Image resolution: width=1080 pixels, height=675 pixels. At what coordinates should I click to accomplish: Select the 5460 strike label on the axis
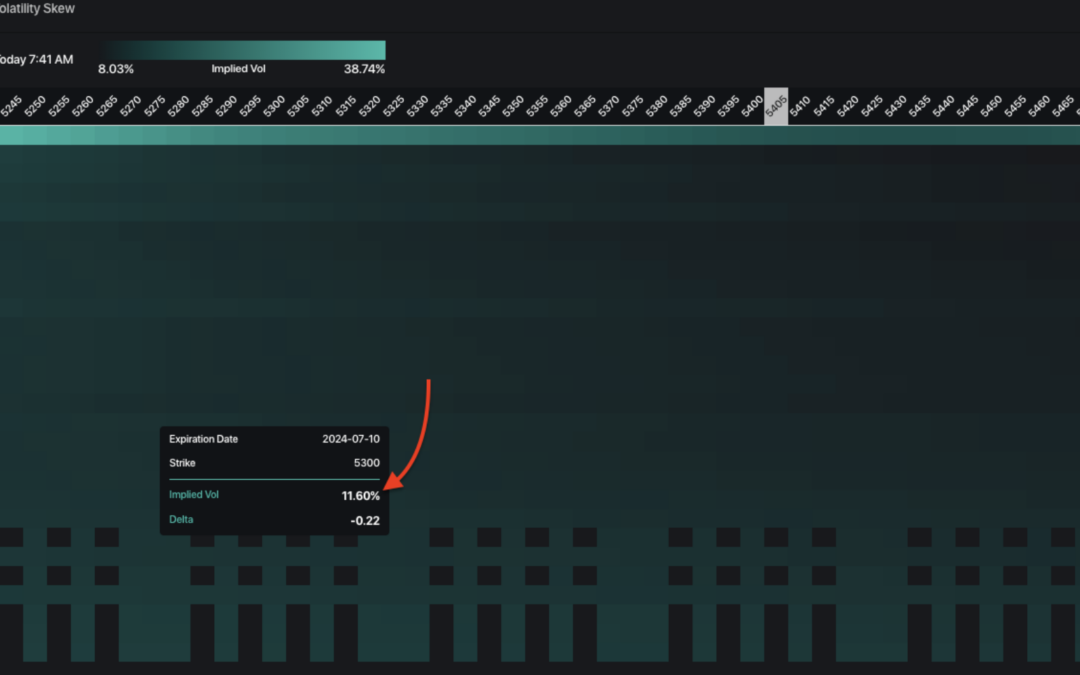coord(1039,106)
